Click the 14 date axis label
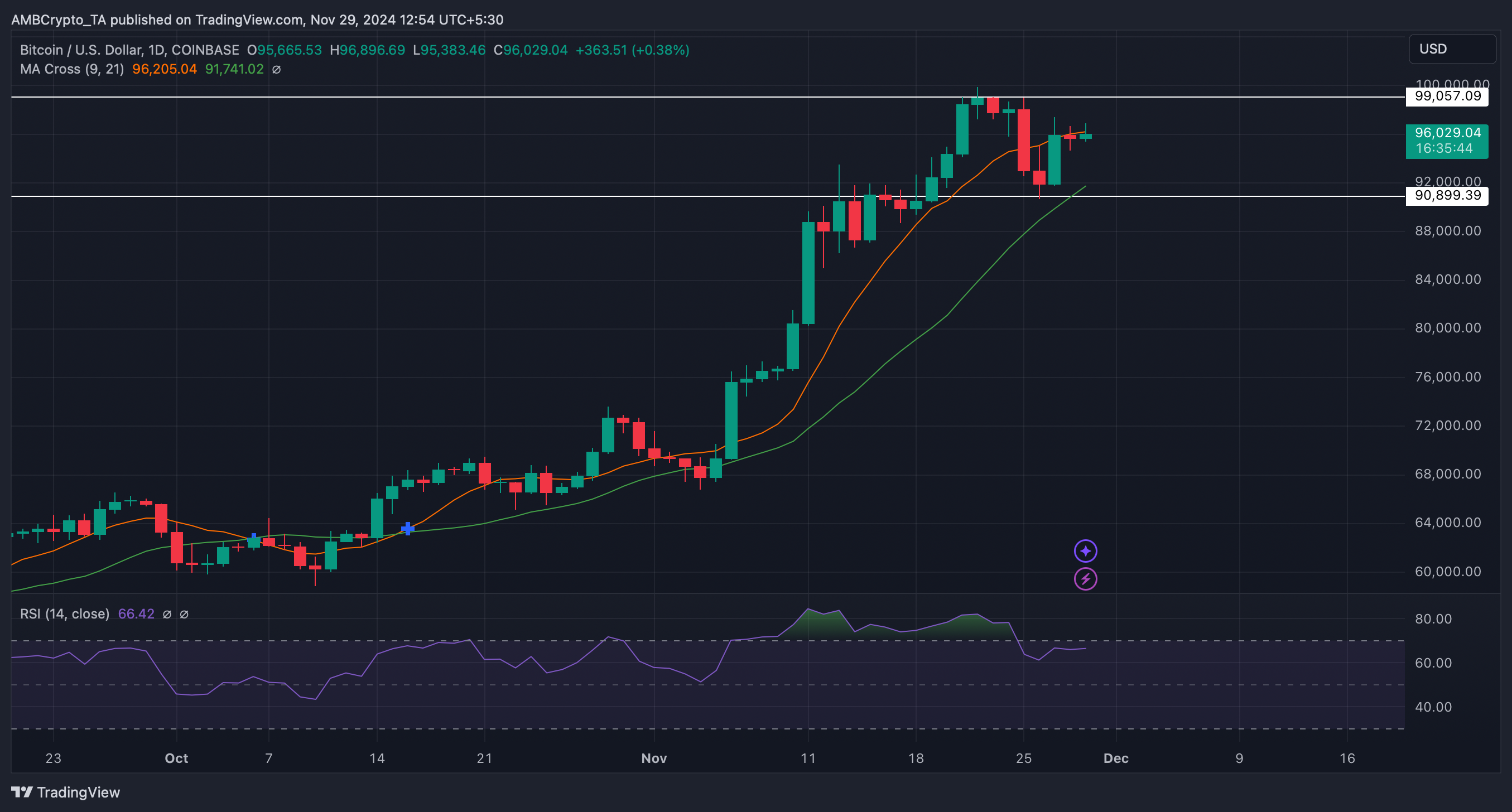 tap(377, 758)
